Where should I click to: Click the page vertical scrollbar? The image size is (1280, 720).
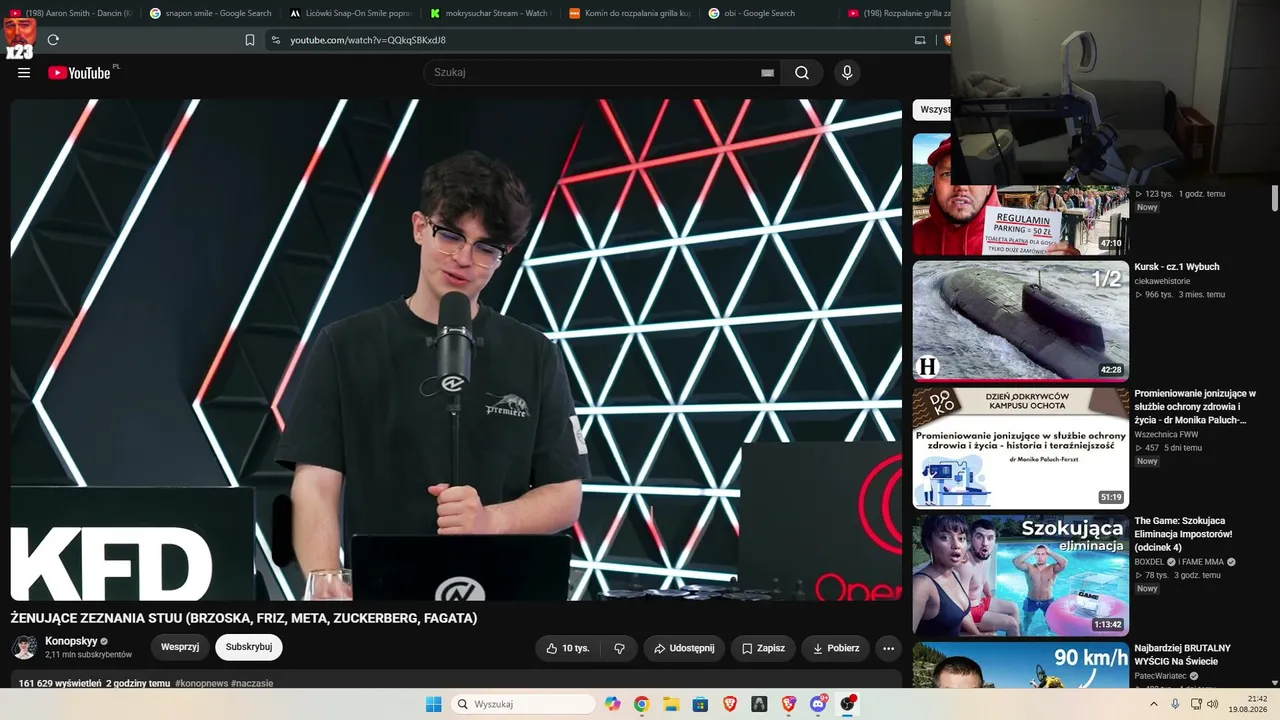point(1275,198)
